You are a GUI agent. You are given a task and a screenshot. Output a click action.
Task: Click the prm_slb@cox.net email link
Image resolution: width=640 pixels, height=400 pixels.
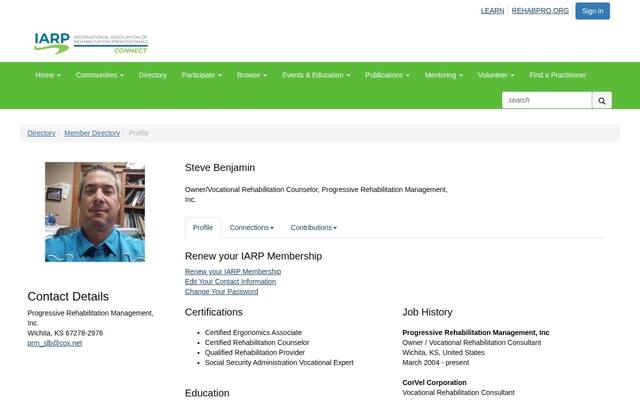[55, 343]
